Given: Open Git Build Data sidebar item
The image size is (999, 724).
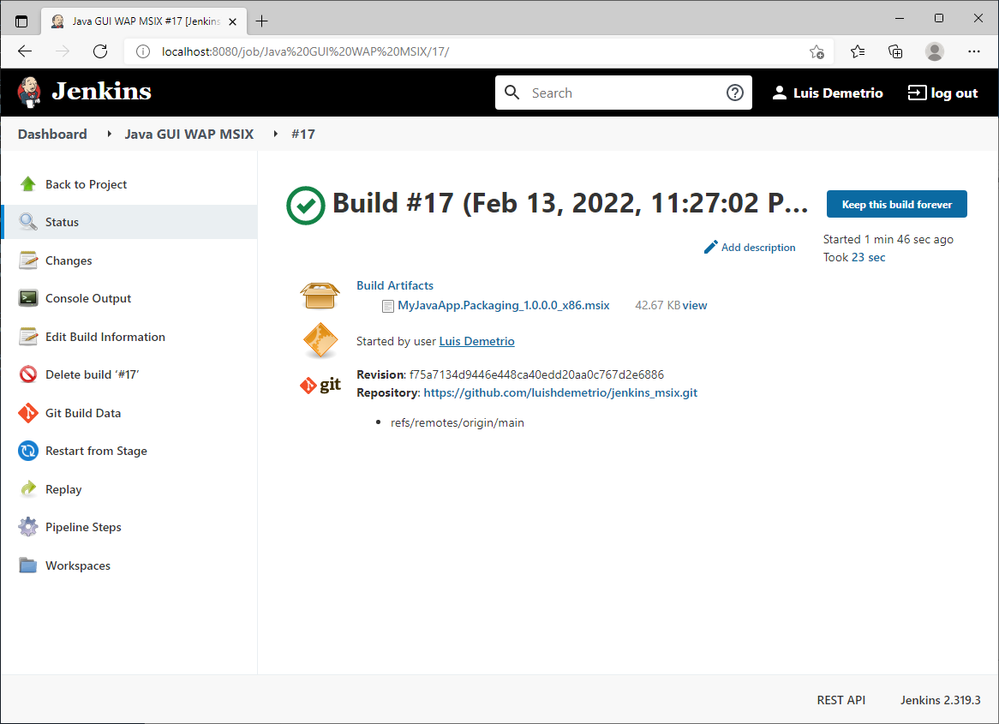Looking at the screenshot, I should 129,413.
